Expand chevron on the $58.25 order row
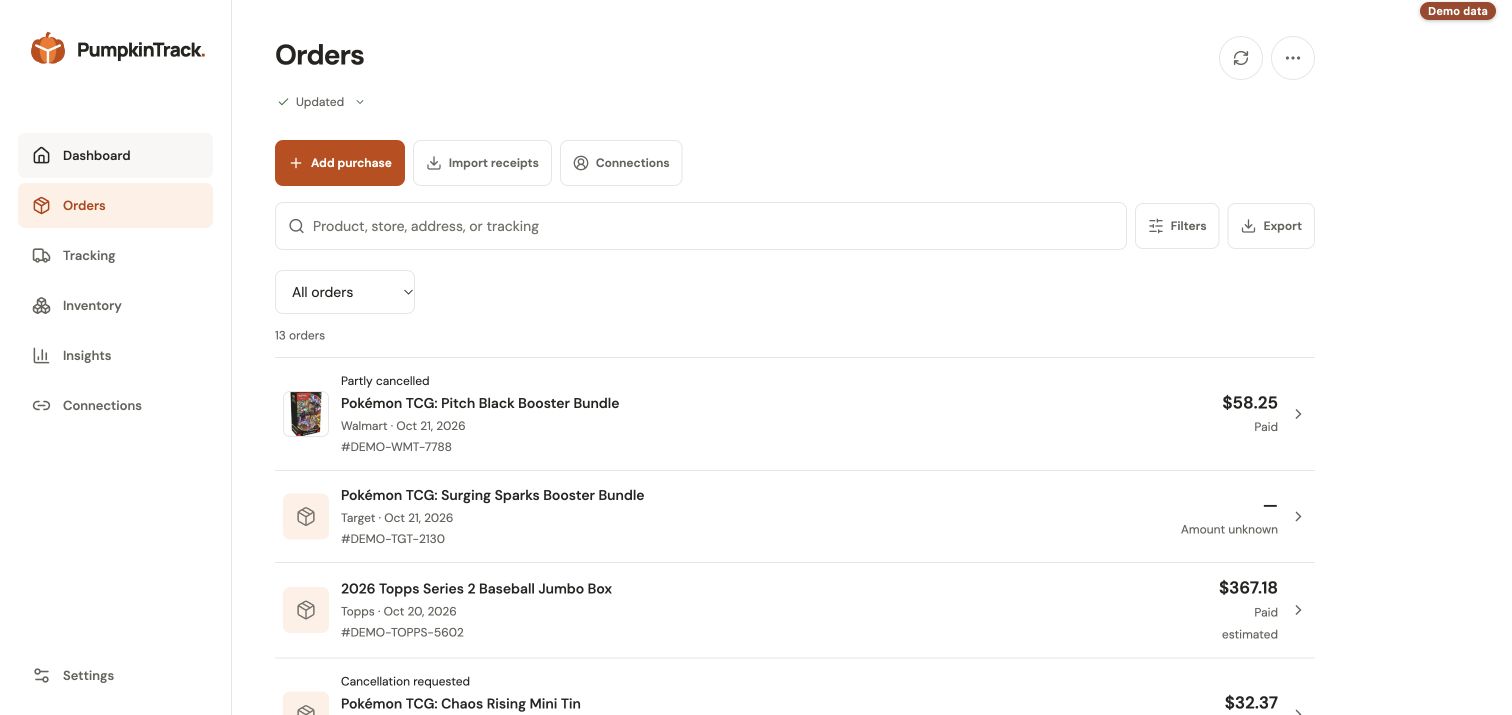The height and width of the screenshot is (715, 1512). point(1298,414)
